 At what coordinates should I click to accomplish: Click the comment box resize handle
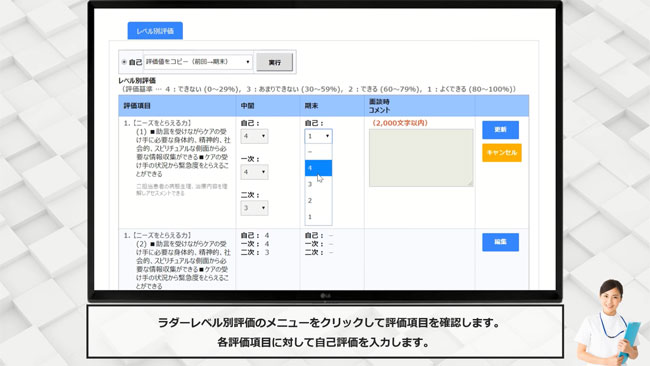click(470, 184)
